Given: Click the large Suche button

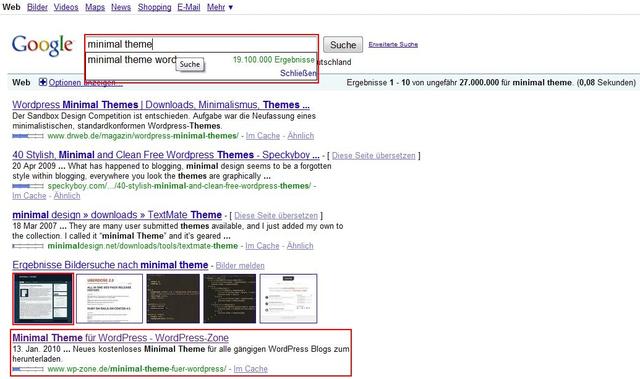Looking at the screenshot, I should tap(343, 44).
